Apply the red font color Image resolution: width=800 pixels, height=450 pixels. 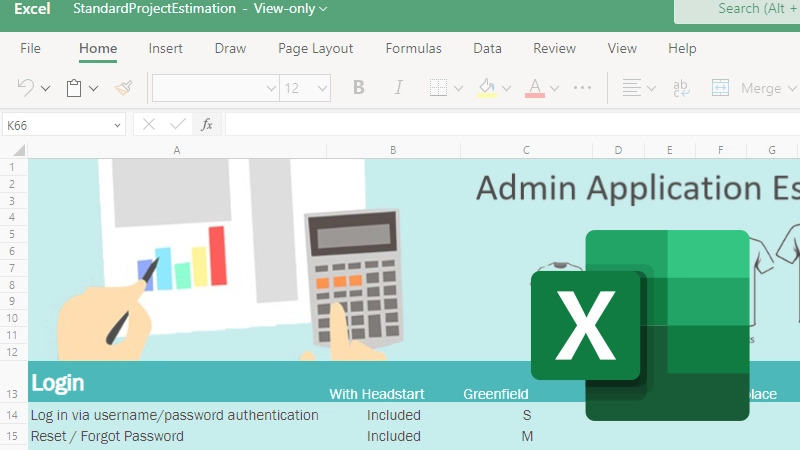click(535, 88)
